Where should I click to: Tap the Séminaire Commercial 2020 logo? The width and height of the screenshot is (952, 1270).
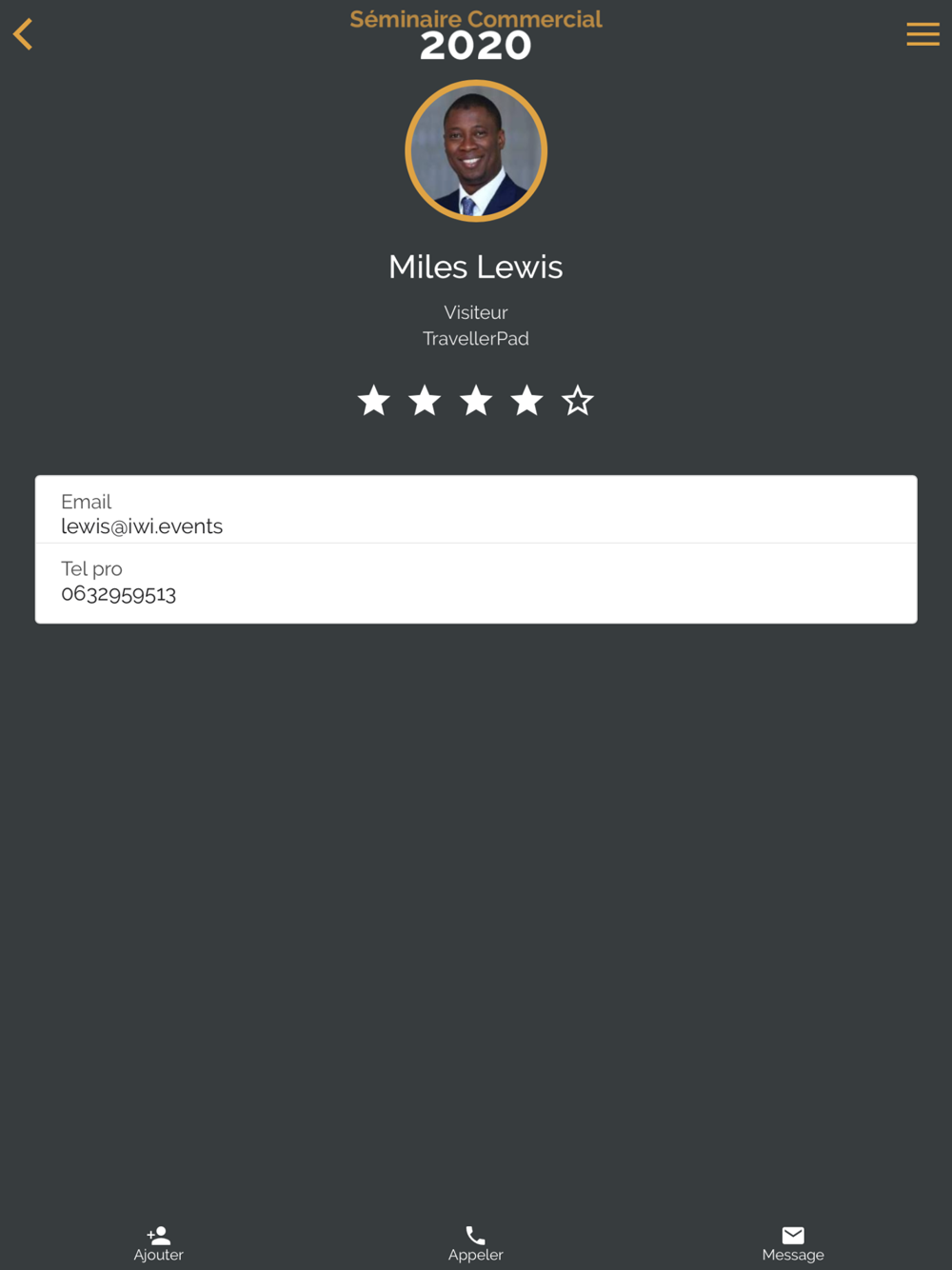[x=476, y=34]
